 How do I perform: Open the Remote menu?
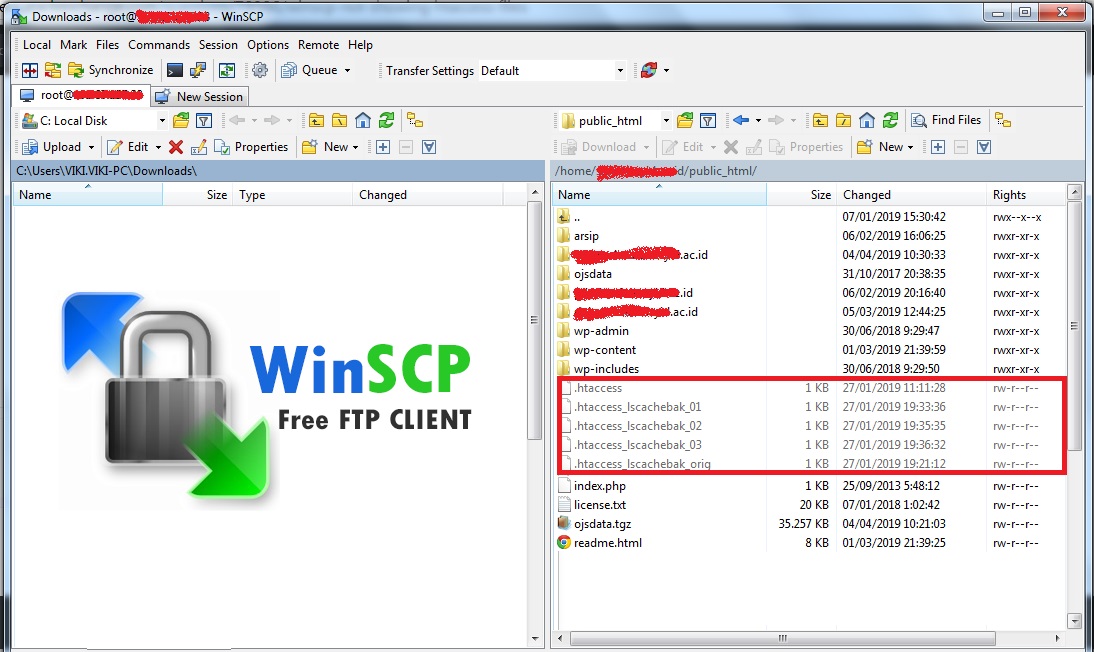pyautogui.click(x=318, y=45)
